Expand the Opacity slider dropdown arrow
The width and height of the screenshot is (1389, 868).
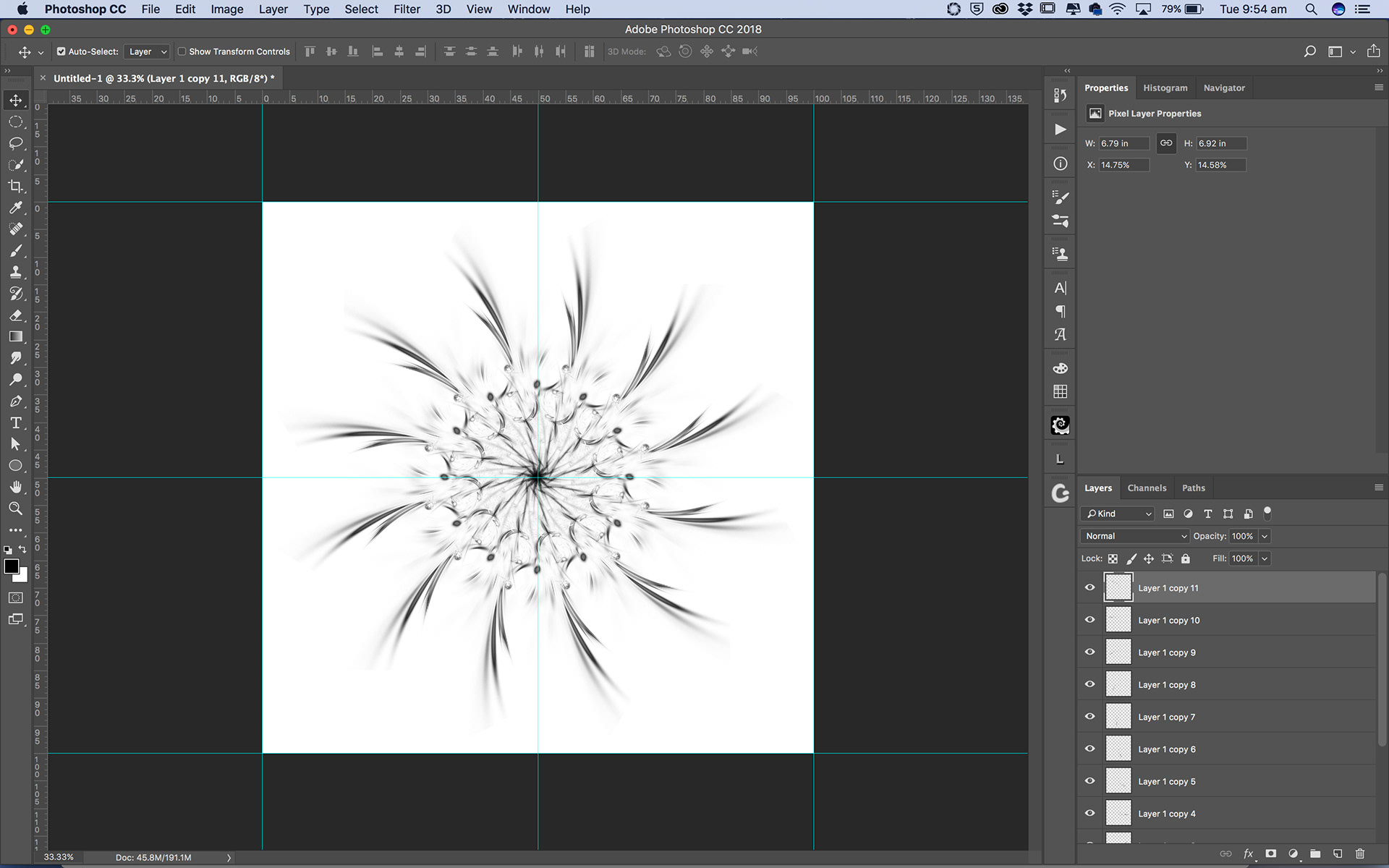coord(1265,536)
